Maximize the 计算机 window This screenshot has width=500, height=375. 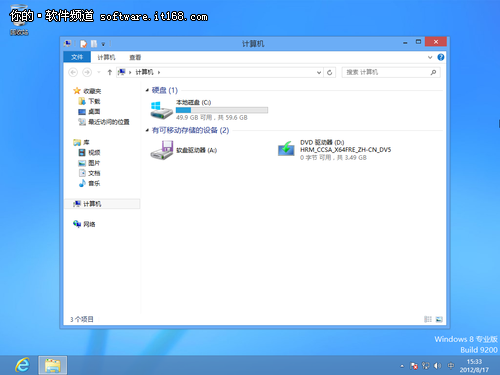pyautogui.click(x=418, y=42)
